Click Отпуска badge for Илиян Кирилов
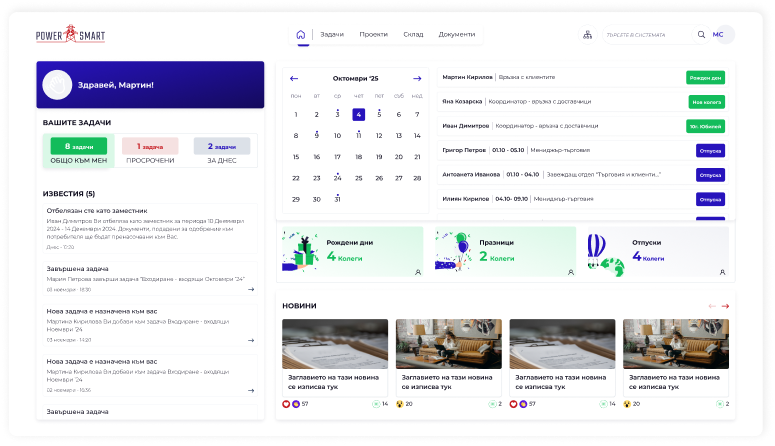Image resolution: width=775 pixels, height=446 pixels. [x=710, y=199]
